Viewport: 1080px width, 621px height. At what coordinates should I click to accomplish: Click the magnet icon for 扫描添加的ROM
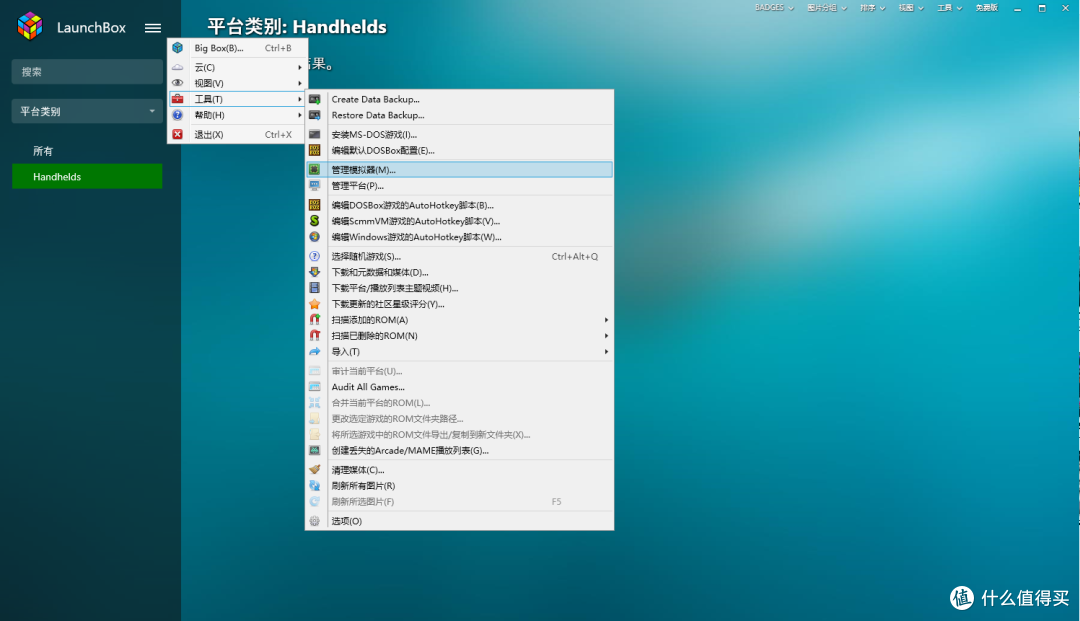pyautogui.click(x=315, y=319)
